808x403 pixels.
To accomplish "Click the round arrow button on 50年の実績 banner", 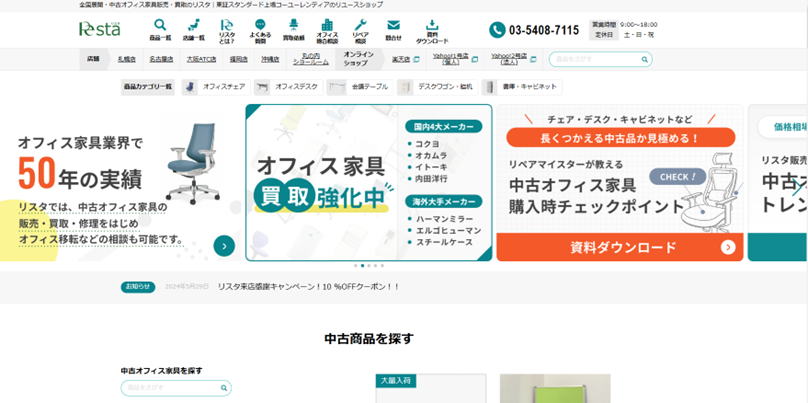I will pyautogui.click(x=224, y=245).
